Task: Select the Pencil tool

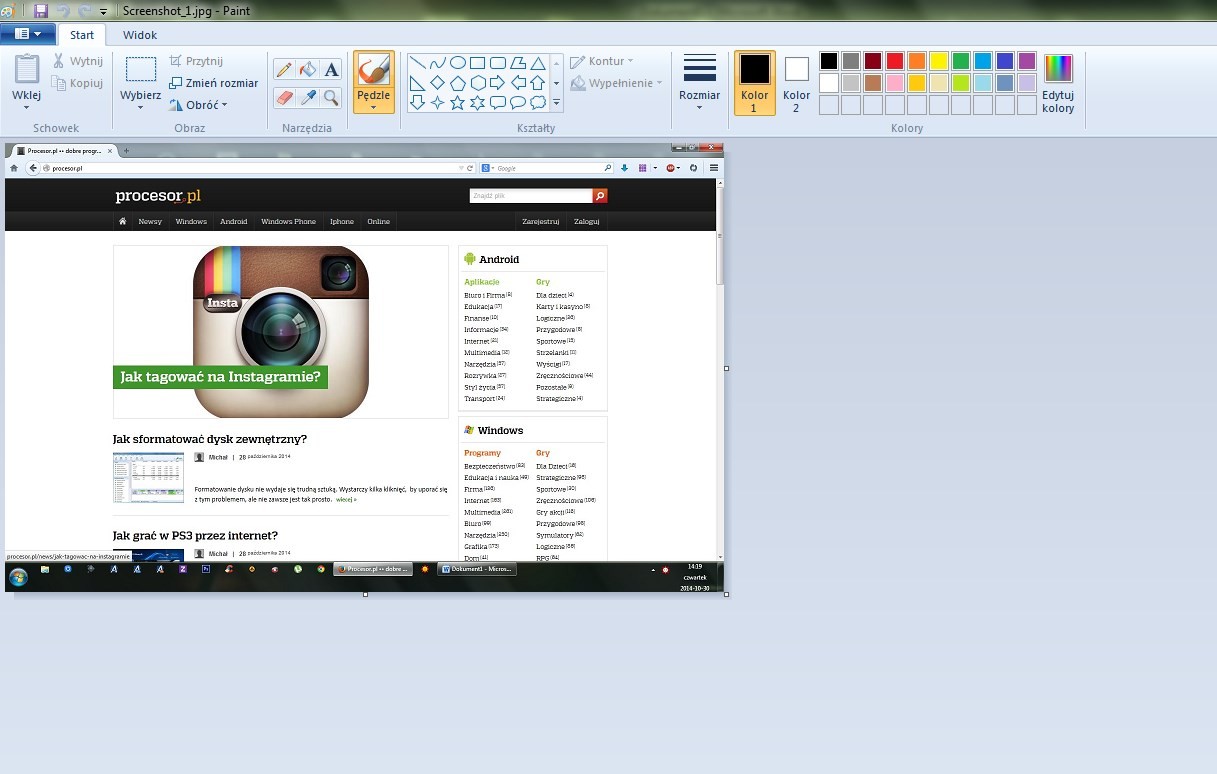Action: (x=285, y=69)
